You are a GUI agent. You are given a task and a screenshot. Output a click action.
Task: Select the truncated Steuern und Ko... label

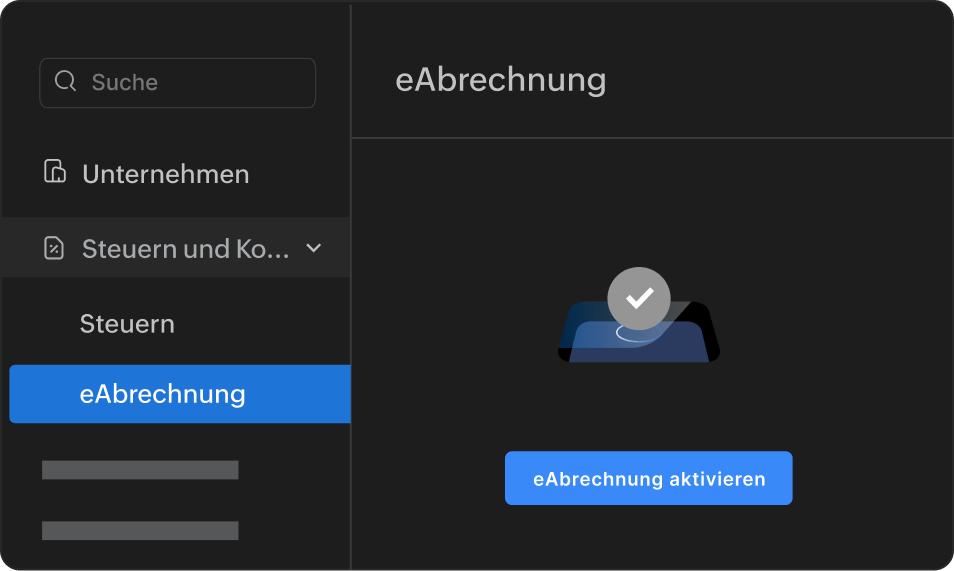pos(185,248)
